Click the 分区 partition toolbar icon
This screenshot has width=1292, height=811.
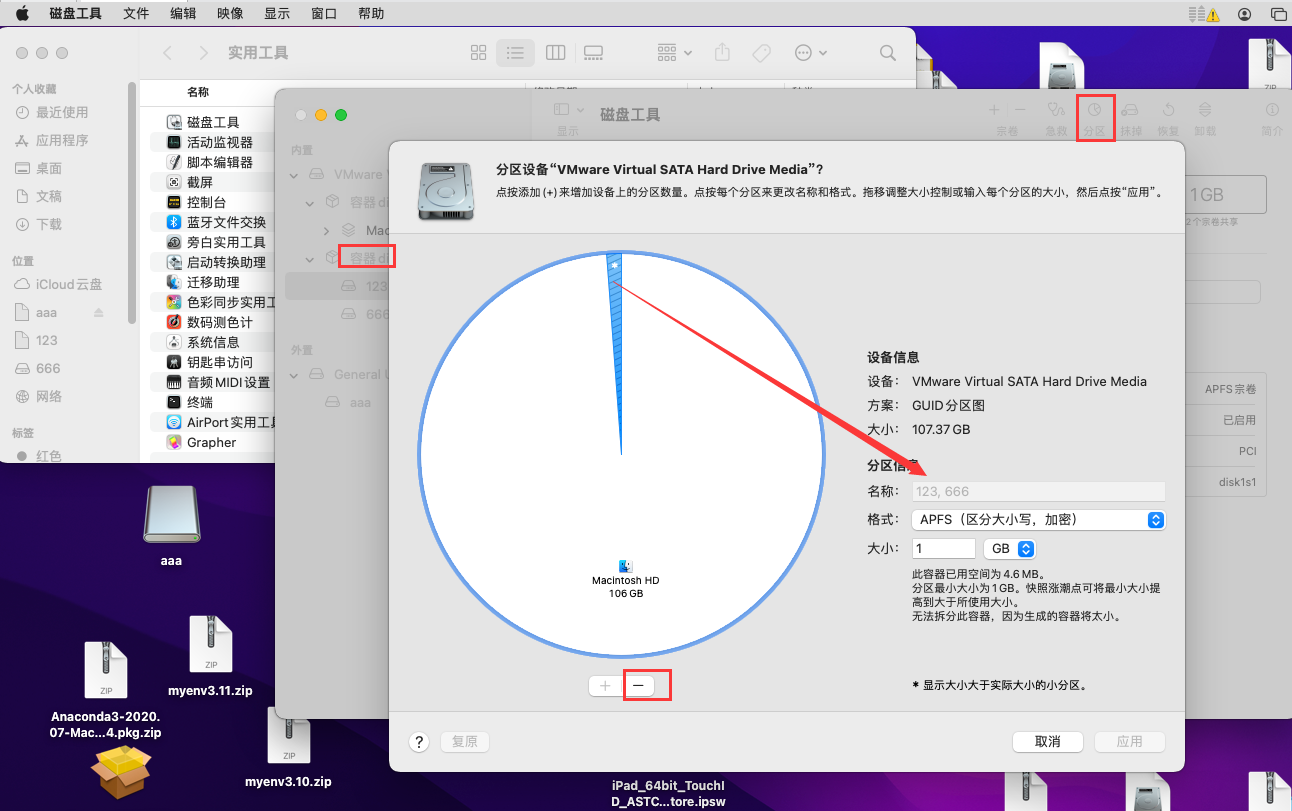1095,117
